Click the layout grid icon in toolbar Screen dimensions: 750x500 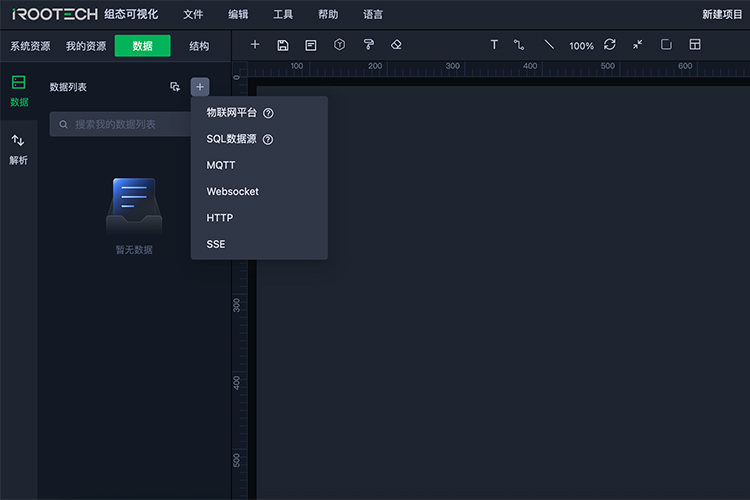click(x=695, y=45)
